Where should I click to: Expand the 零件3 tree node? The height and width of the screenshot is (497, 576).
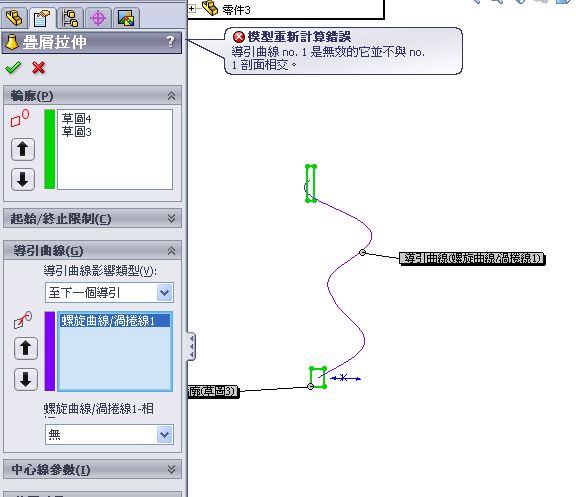point(192,9)
